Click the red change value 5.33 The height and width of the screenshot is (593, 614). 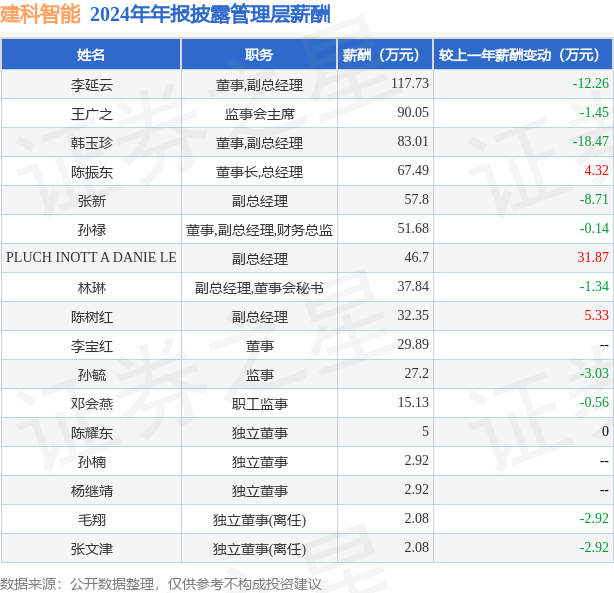(x=596, y=315)
